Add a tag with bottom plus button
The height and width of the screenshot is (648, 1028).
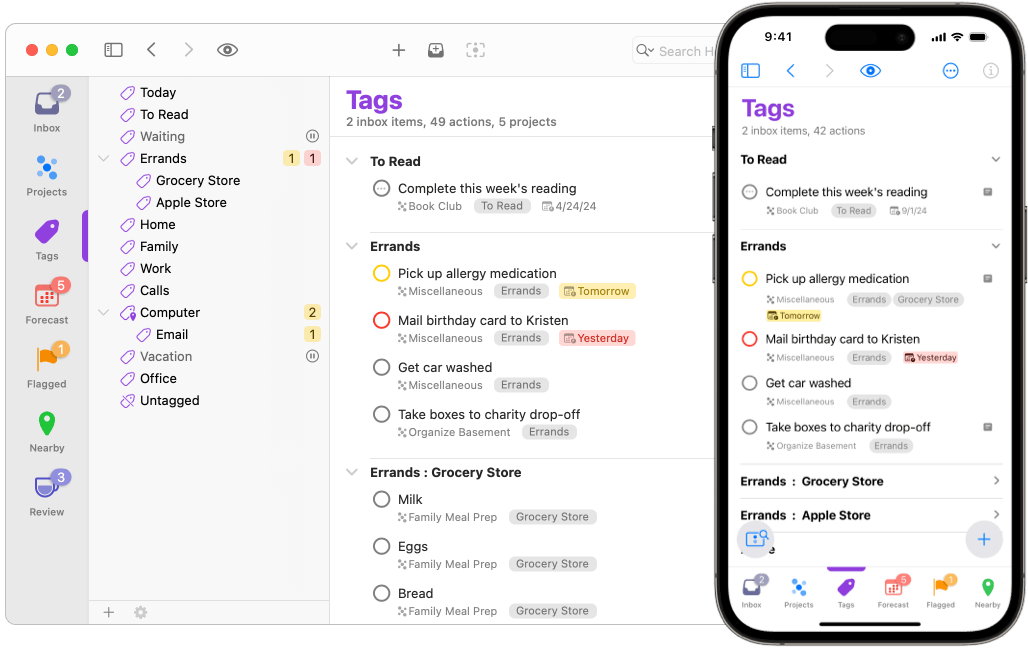pyautogui.click(x=109, y=612)
